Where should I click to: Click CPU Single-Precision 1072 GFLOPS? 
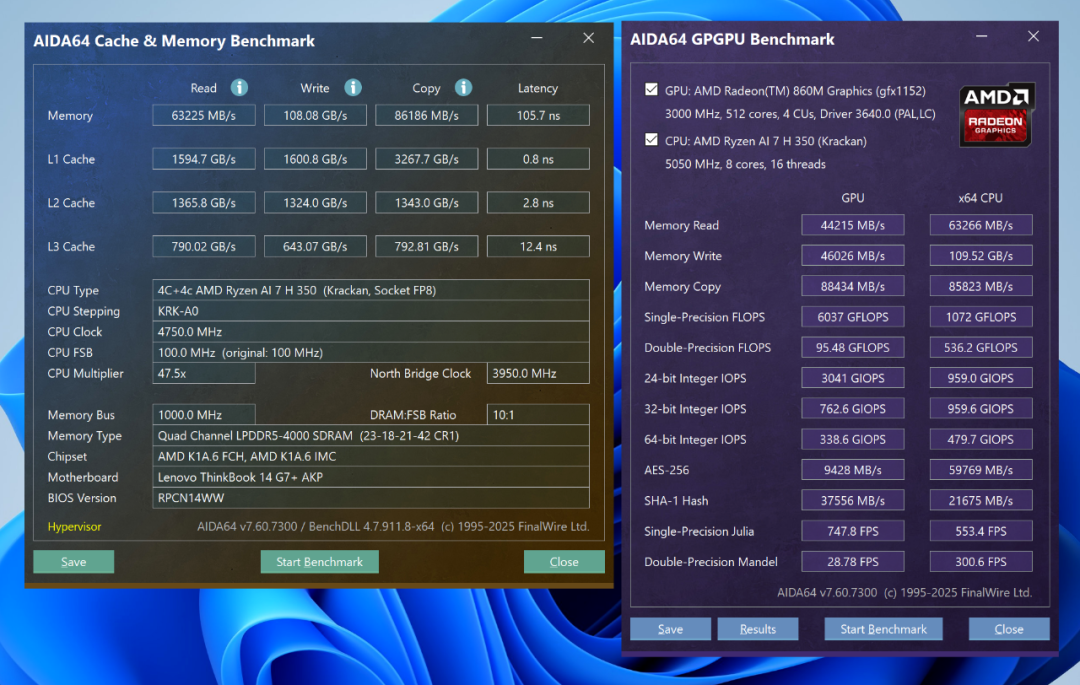pyautogui.click(x=981, y=317)
